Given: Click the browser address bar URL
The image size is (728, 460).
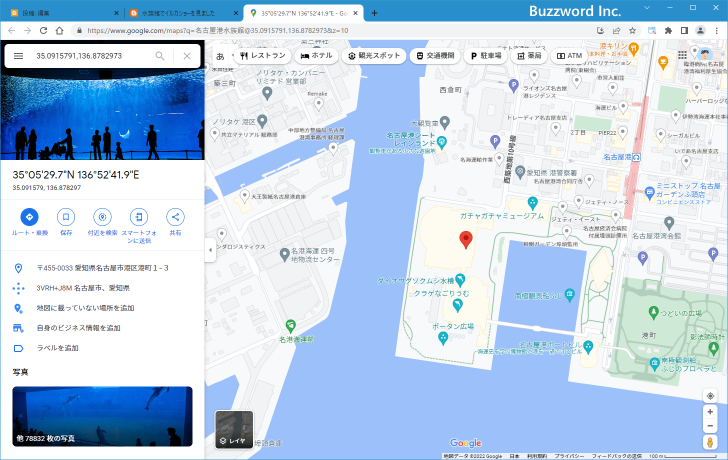Looking at the screenshot, I should point(218,31).
